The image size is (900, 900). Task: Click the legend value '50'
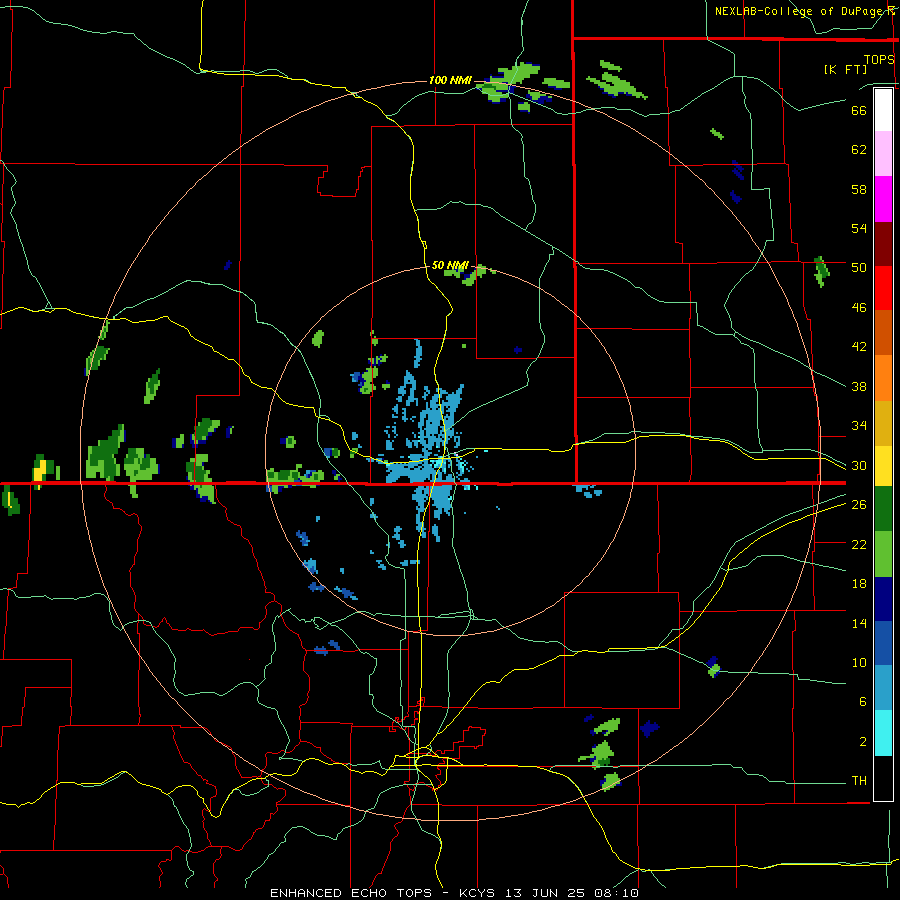tap(859, 267)
